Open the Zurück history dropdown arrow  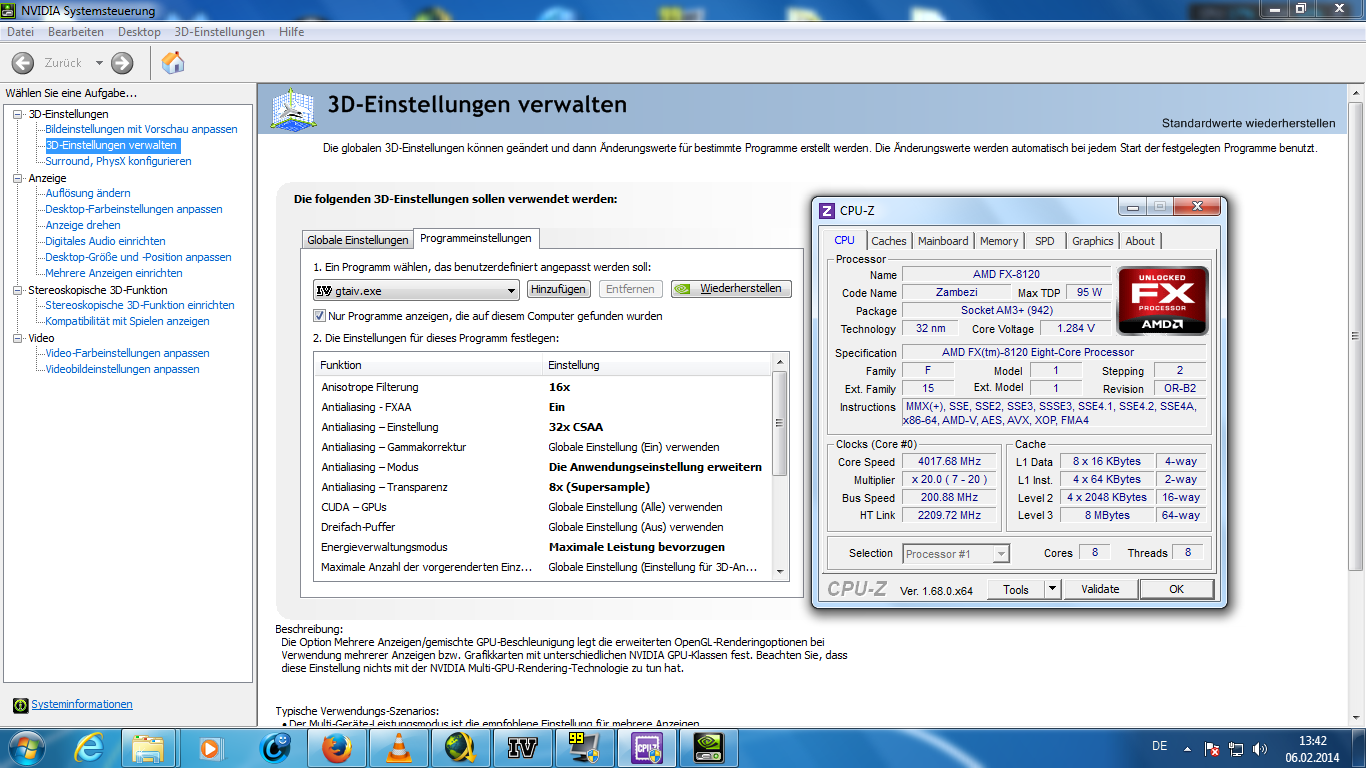point(99,63)
